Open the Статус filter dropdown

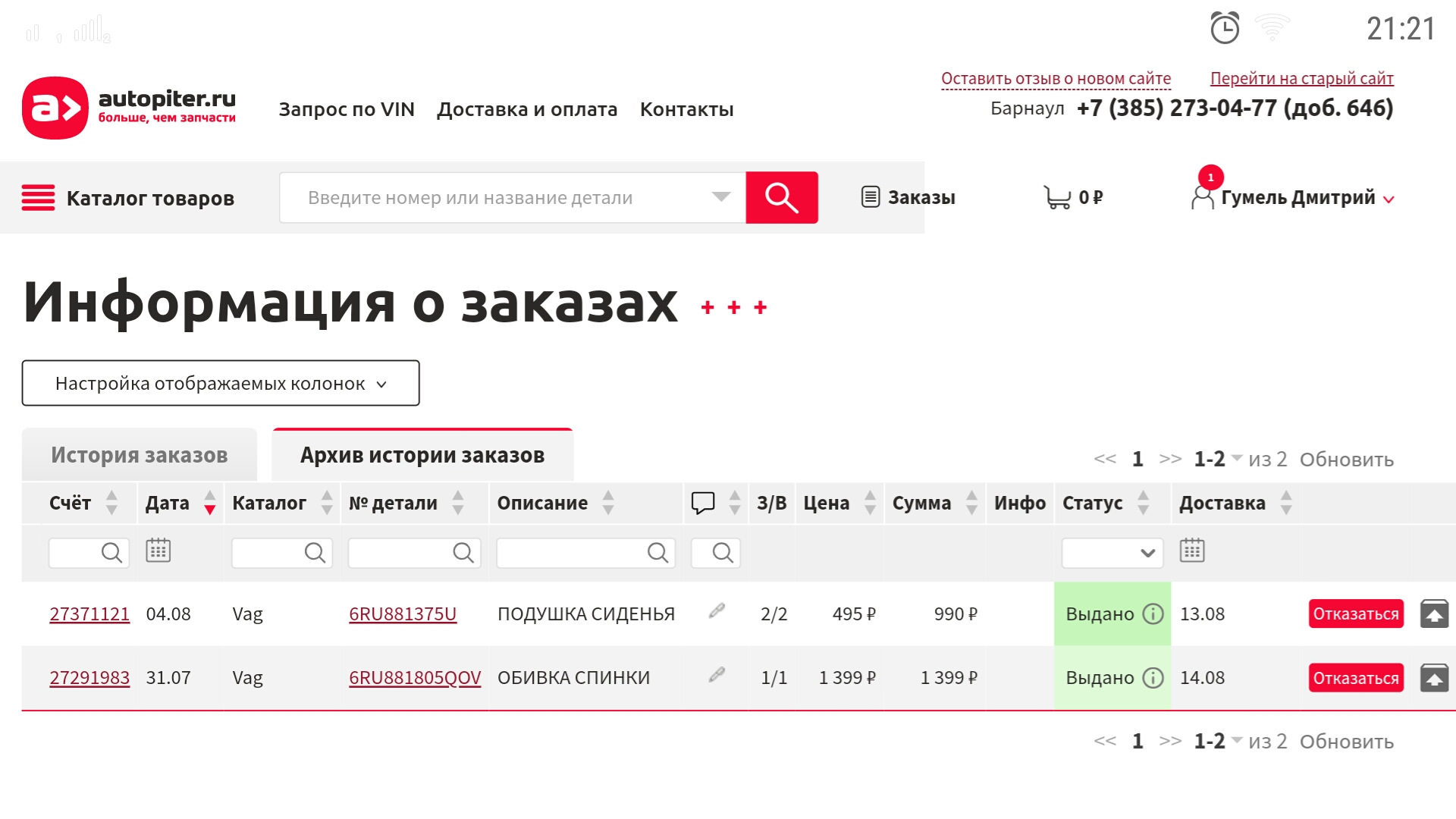pos(1112,553)
